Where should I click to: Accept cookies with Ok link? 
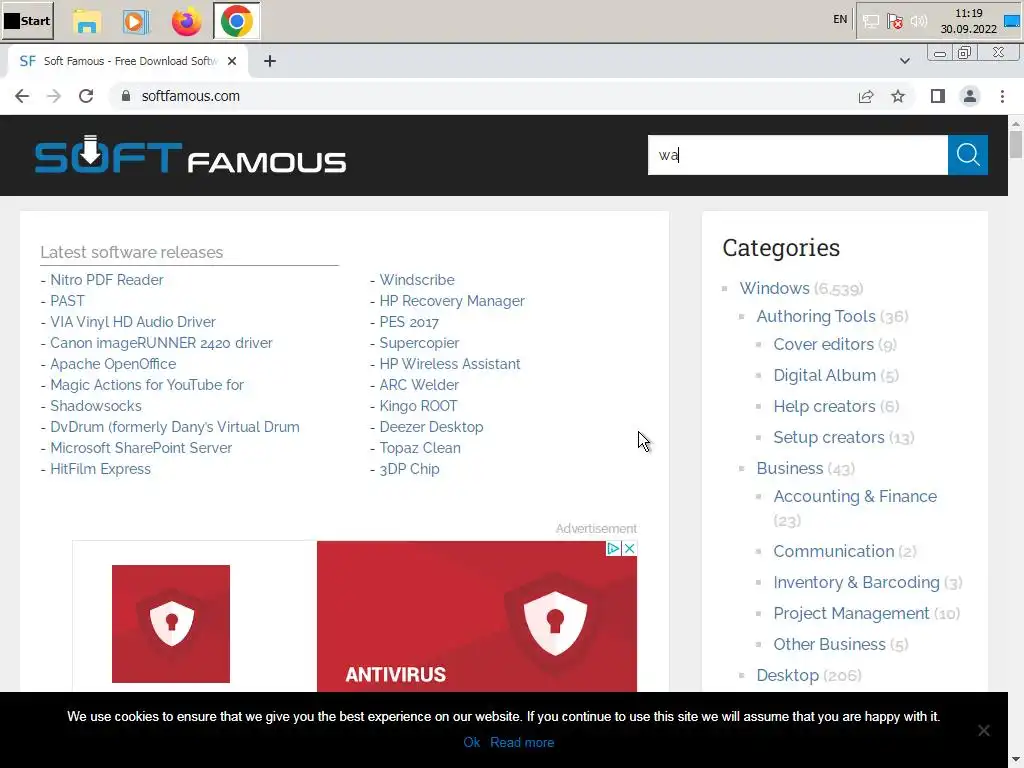(x=472, y=743)
